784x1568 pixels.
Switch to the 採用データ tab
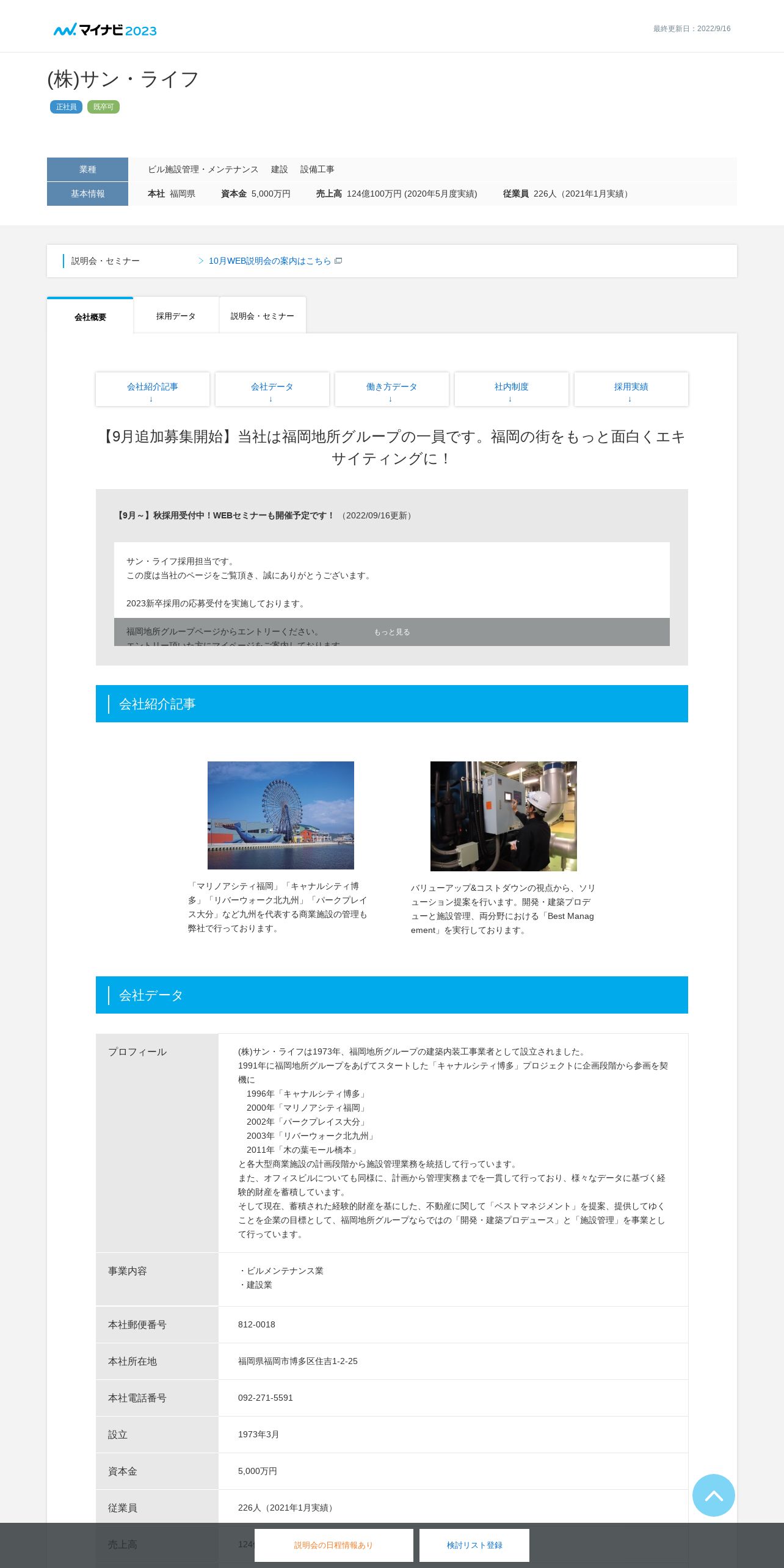[x=176, y=316]
